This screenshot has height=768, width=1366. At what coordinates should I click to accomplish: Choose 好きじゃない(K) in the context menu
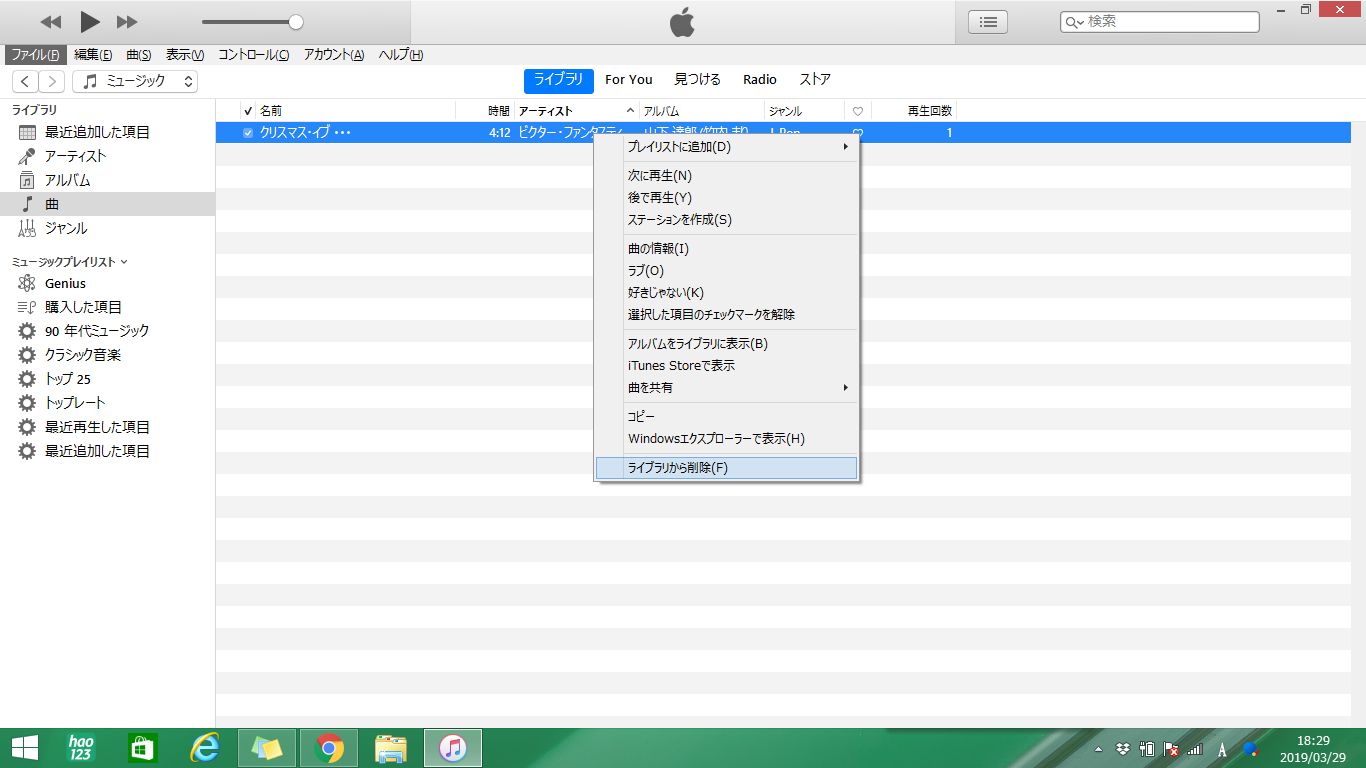pyautogui.click(x=727, y=293)
